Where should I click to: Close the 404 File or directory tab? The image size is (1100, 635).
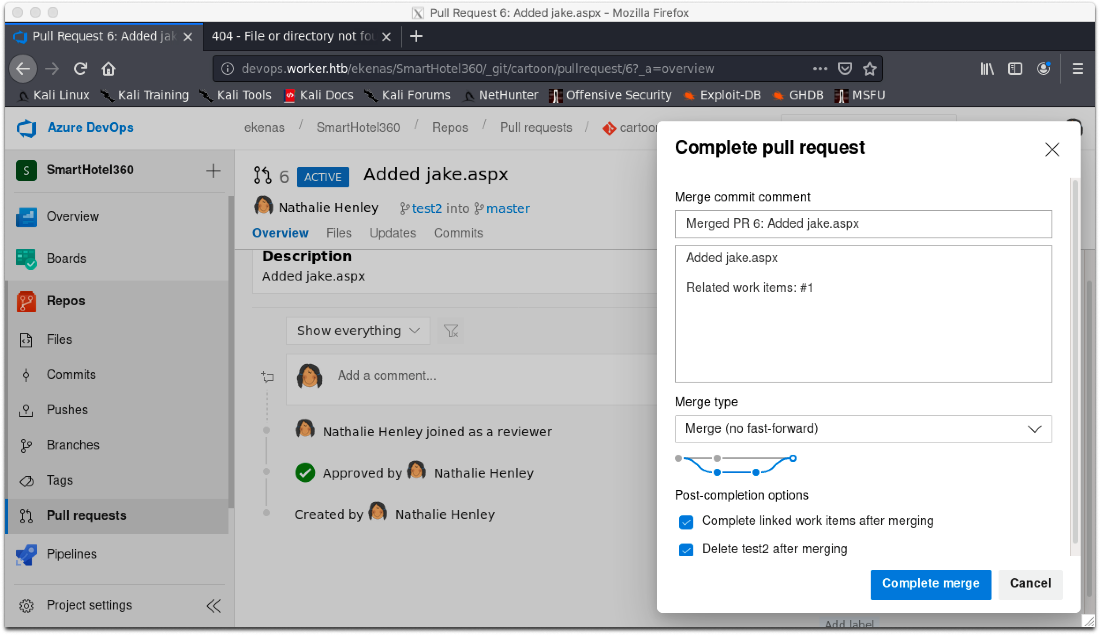tap(386, 36)
